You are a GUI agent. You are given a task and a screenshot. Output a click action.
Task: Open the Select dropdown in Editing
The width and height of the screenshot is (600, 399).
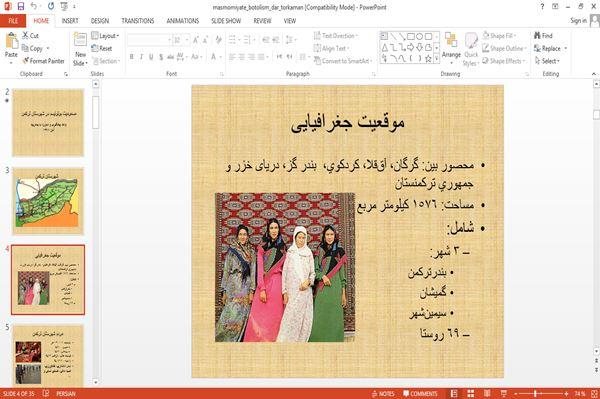[x=547, y=61]
